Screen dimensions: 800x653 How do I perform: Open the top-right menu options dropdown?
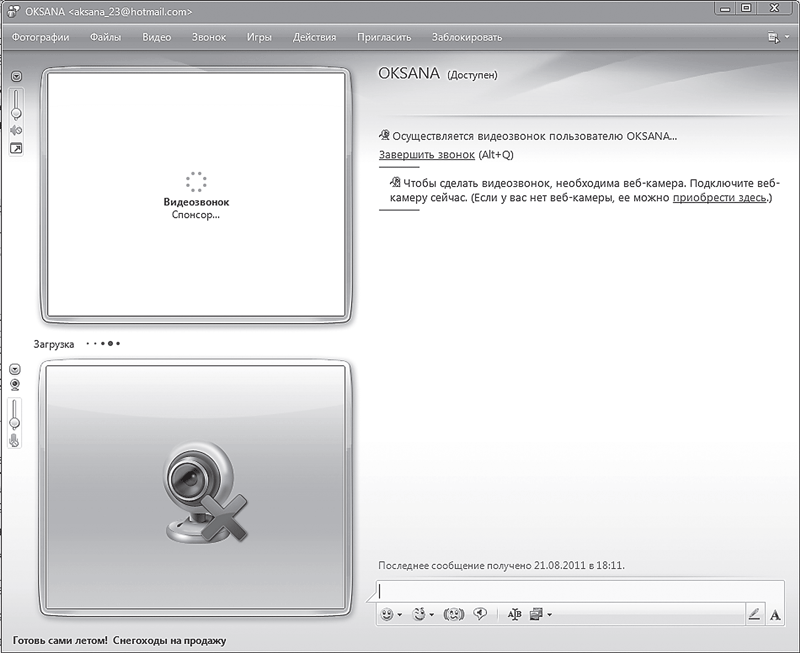tap(773, 37)
